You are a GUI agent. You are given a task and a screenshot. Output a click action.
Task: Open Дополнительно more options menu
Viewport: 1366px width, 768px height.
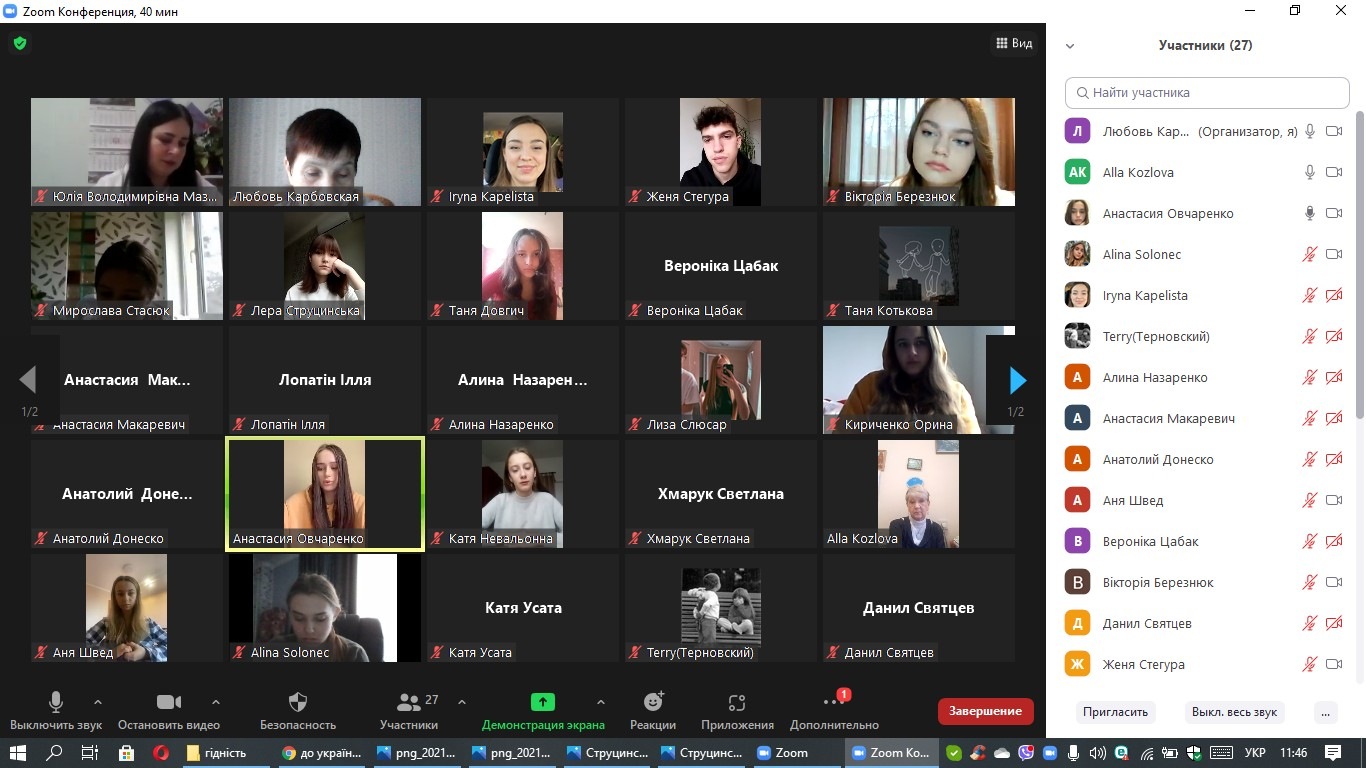[x=834, y=702]
